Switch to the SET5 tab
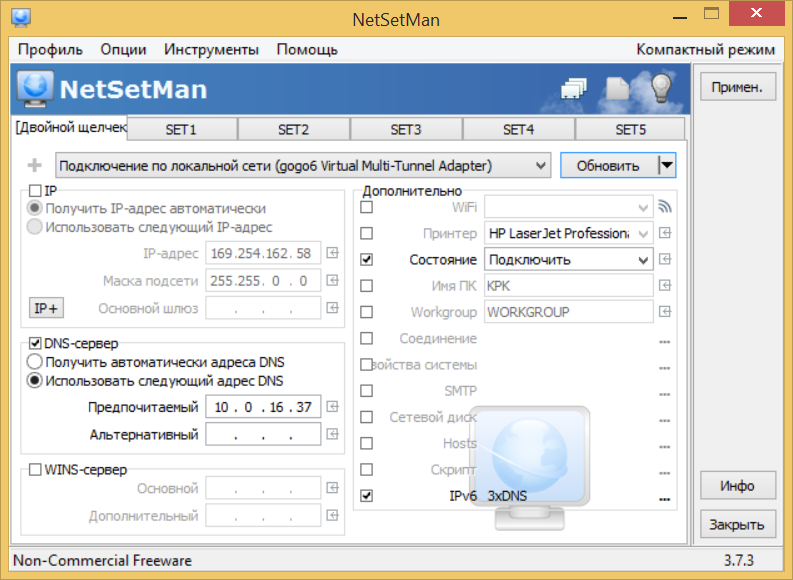This screenshot has width=793, height=580. point(631,129)
